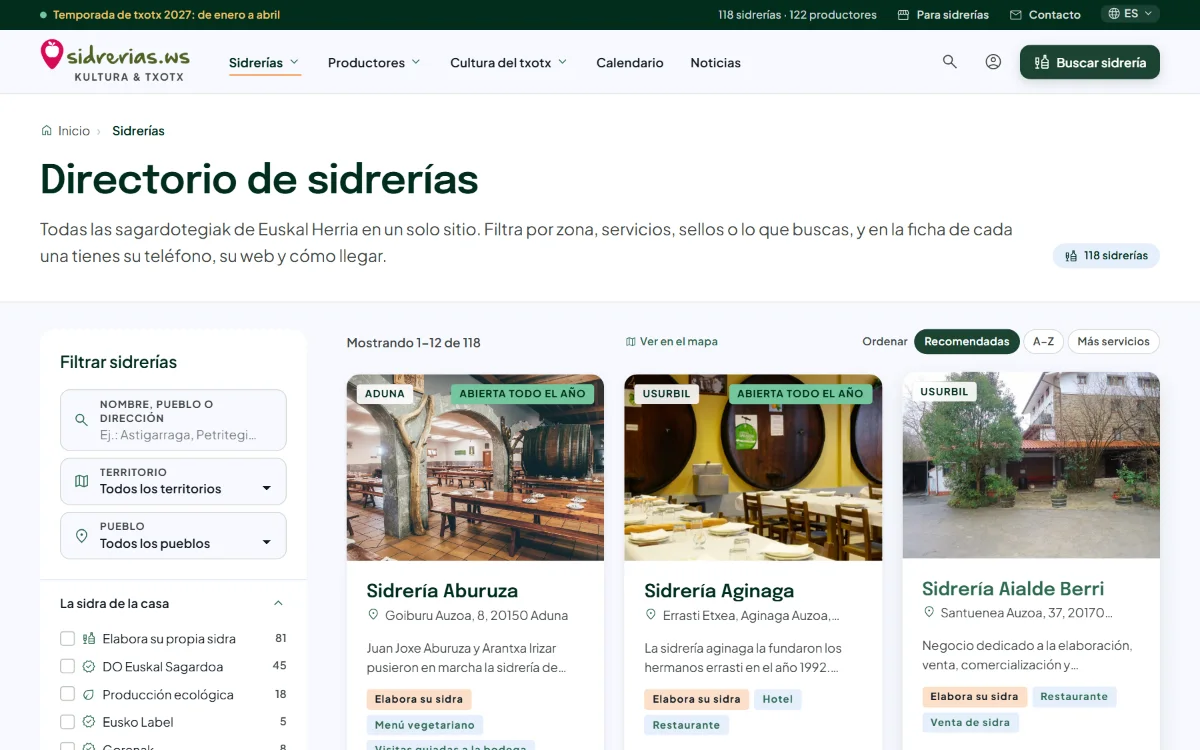Click Elabora su sidra tag on Aginaga card
The image size is (1200, 750).
point(697,699)
